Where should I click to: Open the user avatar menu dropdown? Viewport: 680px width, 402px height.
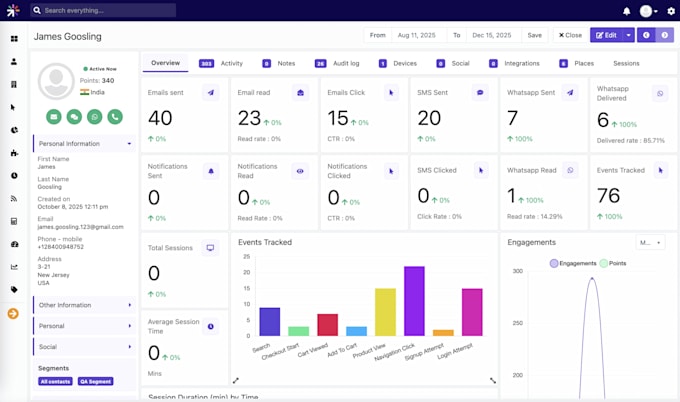pos(649,11)
